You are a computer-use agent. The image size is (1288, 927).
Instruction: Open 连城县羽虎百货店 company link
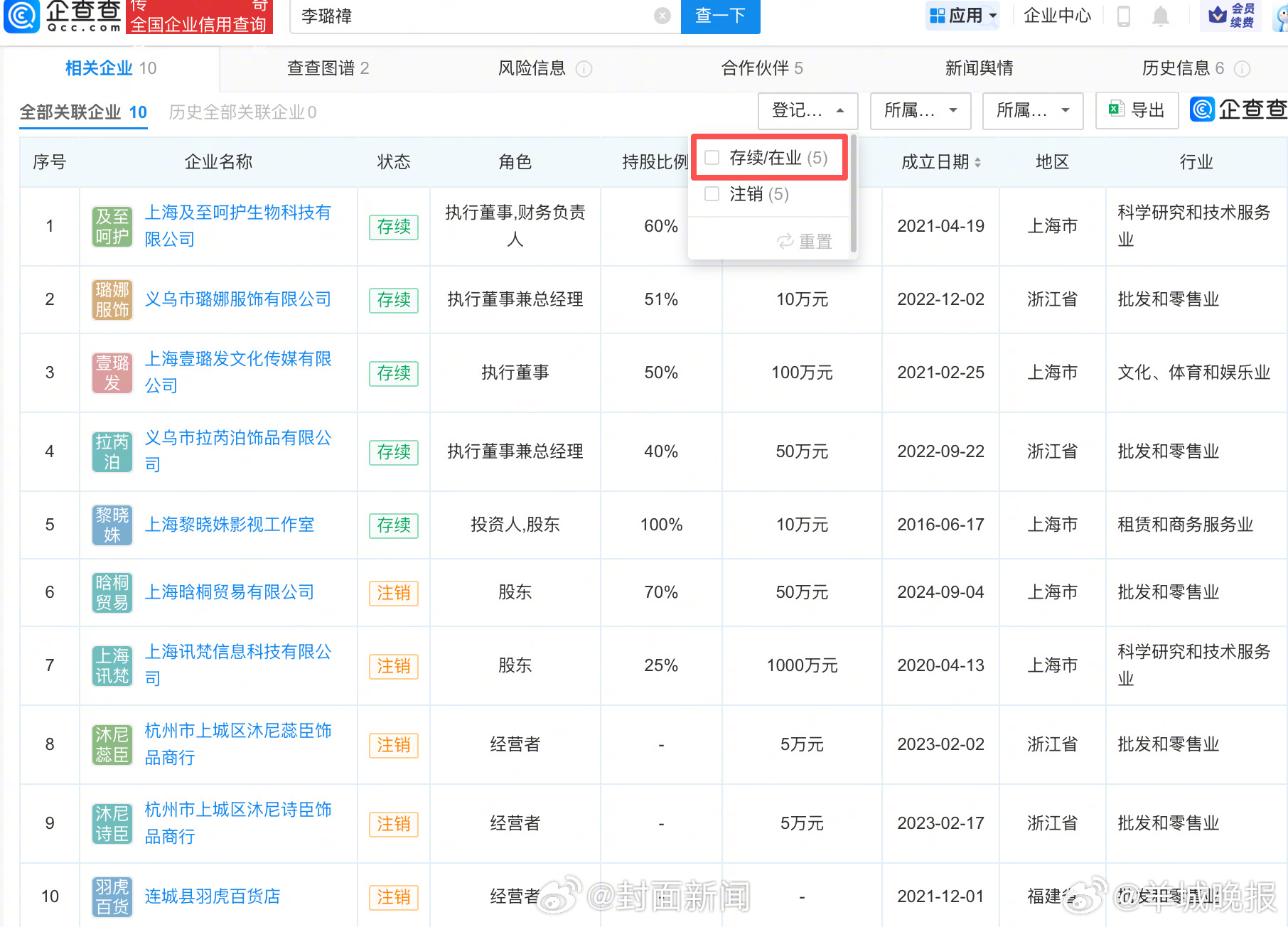pyautogui.click(x=213, y=896)
